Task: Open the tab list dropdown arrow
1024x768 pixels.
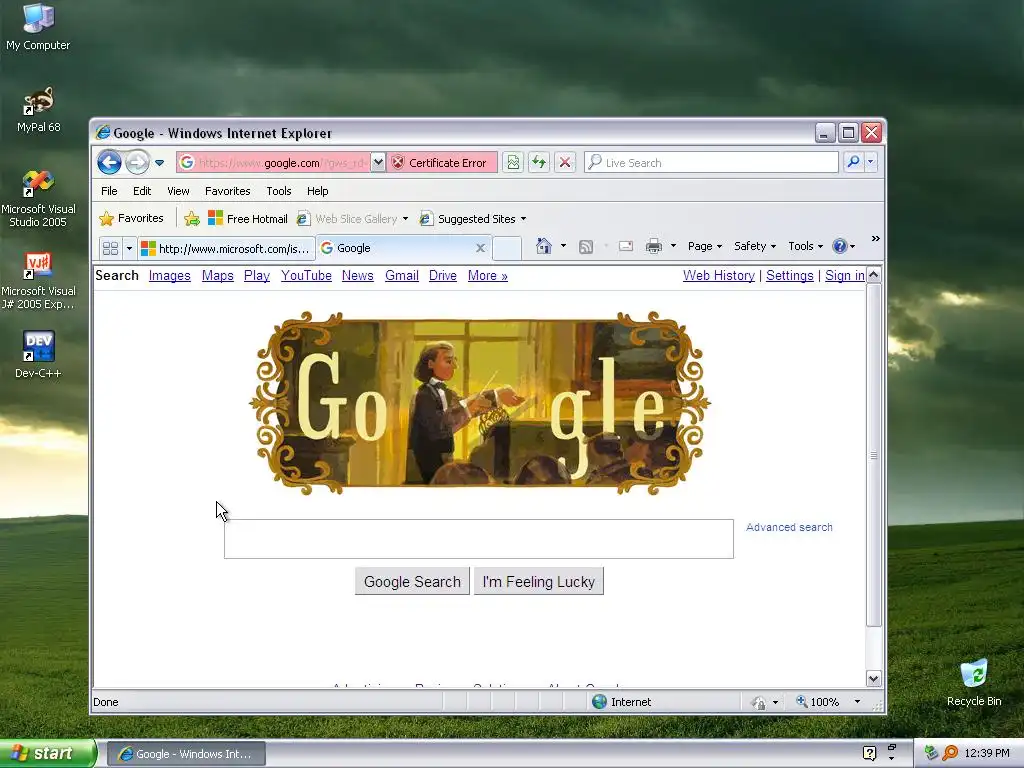Action: pyautogui.click(x=129, y=248)
